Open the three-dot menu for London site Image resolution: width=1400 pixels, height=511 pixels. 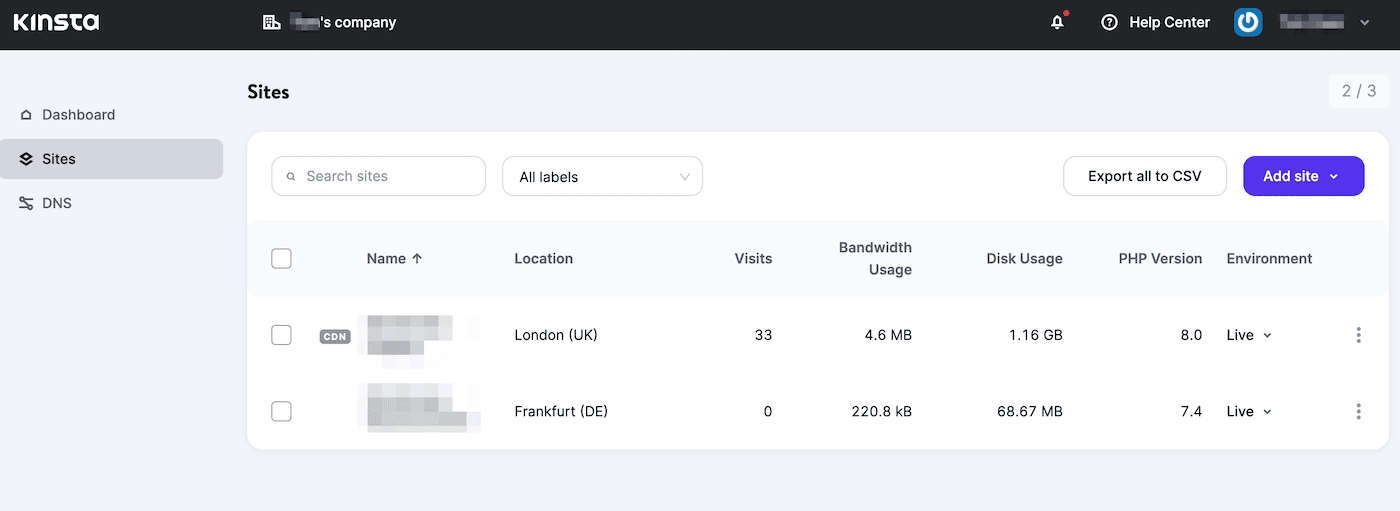point(1358,335)
